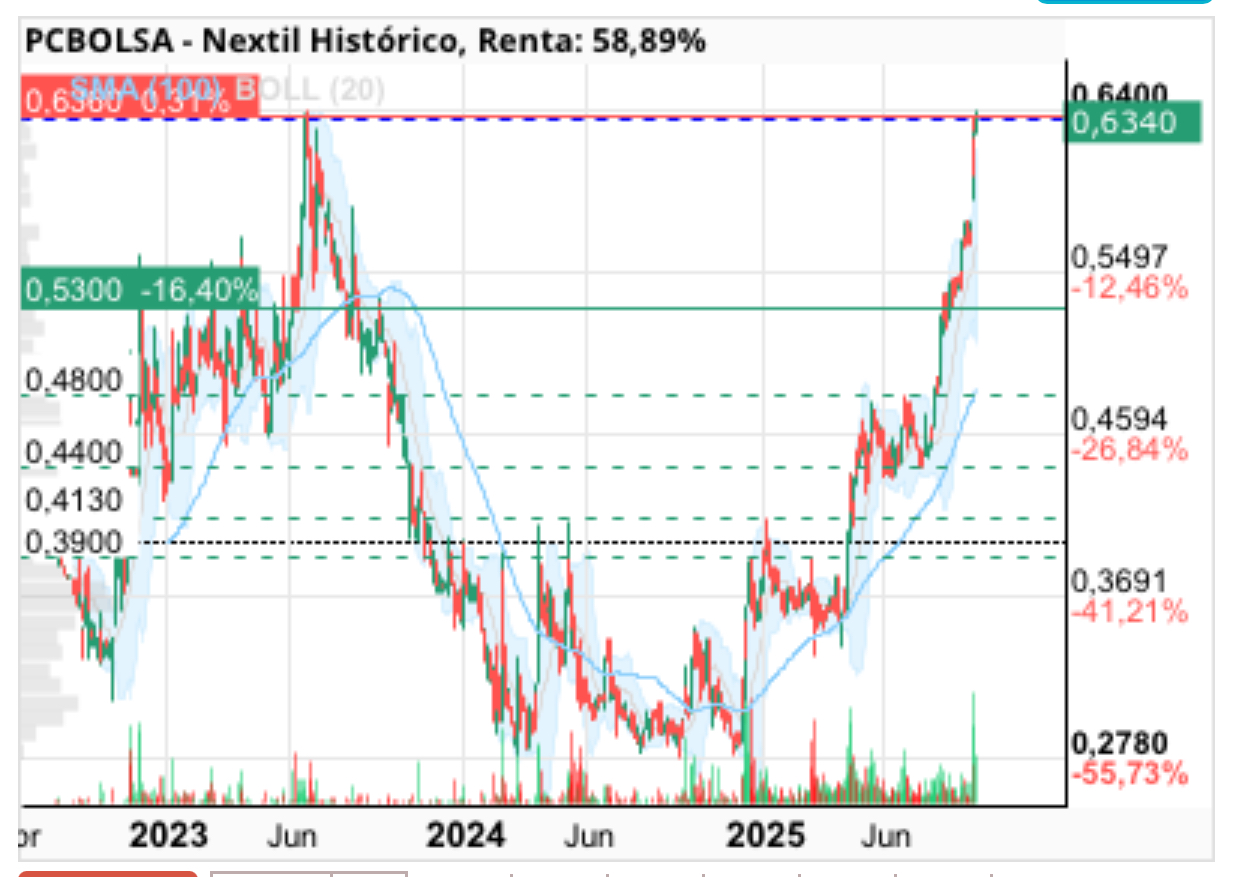Click the chart title PCBOLSA - Nextil Histórico
This screenshot has width=1242, height=877.
241,42
